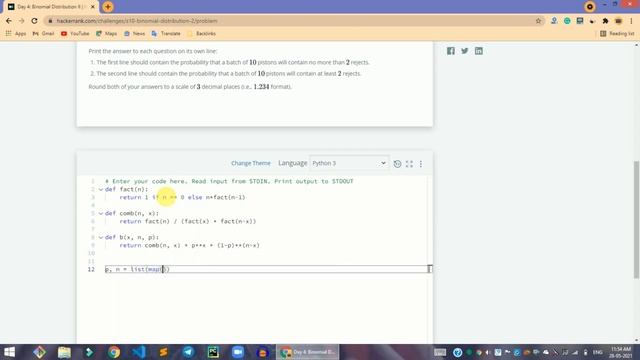Open the News bookmark

pos(134,33)
